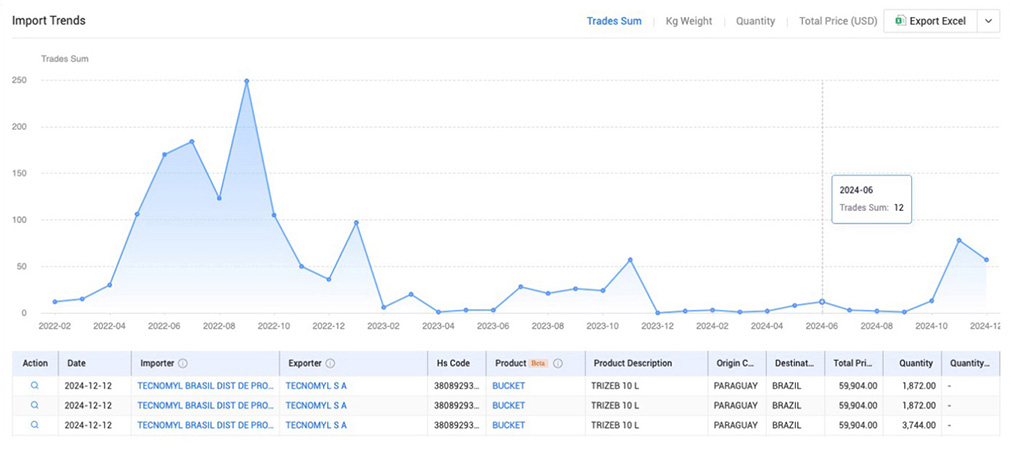Click the info icon next to Exporter header
This screenshot has height=450, width=1010.
pyautogui.click(x=330, y=364)
